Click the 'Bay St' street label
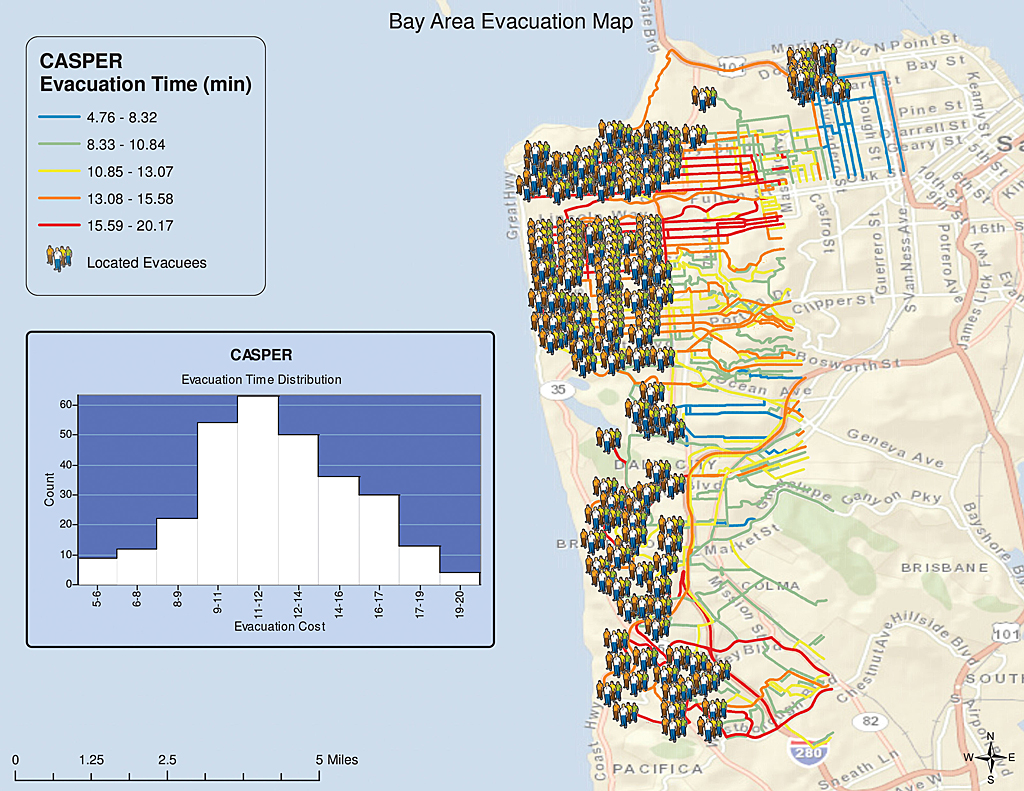Screen dimensions: 1024x791 pyautogui.click(x=936, y=63)
